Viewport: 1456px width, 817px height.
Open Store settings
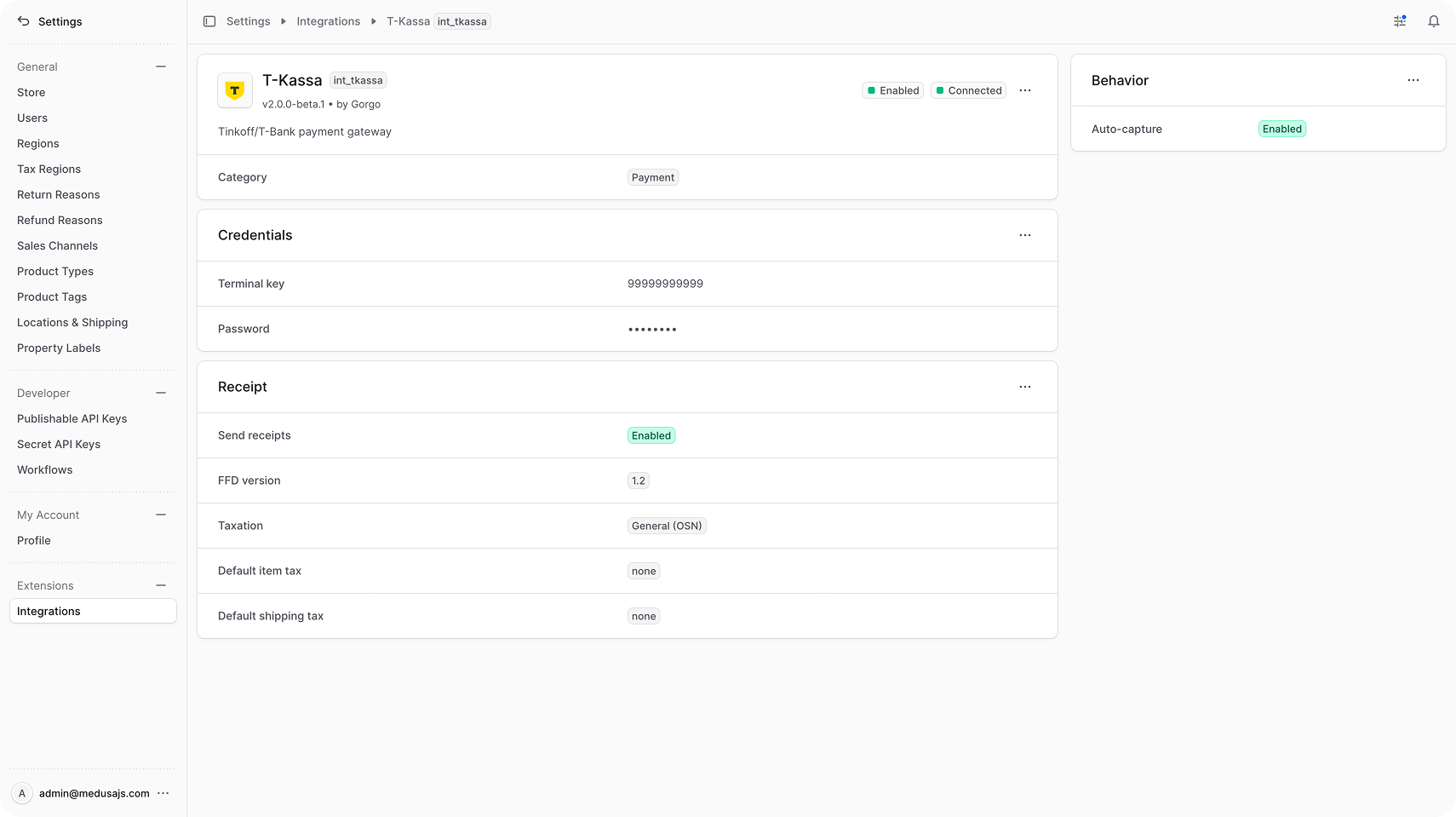(93, 92)
